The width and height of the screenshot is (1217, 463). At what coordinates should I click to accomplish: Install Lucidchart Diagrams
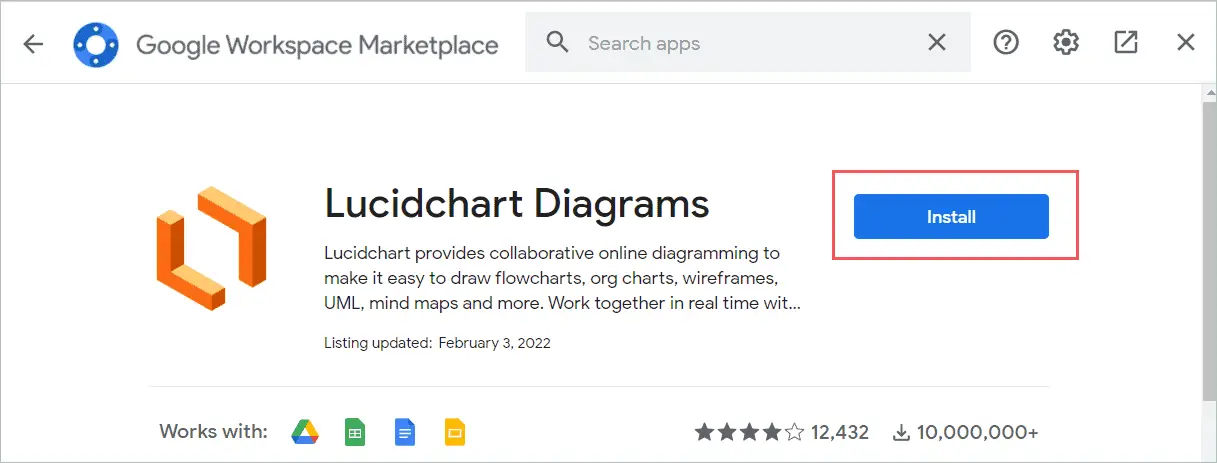click(x=951, y=216)
